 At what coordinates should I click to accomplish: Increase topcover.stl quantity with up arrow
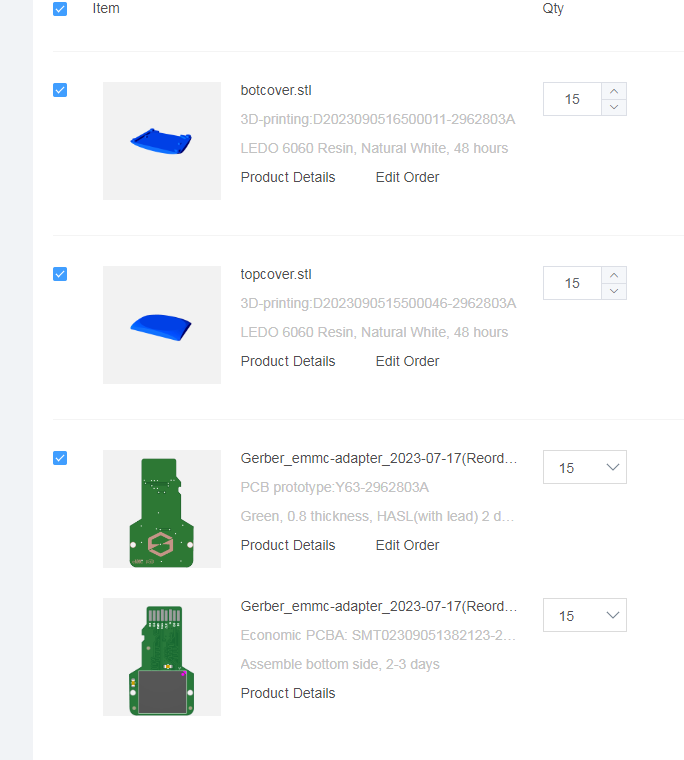pos(614,275)
